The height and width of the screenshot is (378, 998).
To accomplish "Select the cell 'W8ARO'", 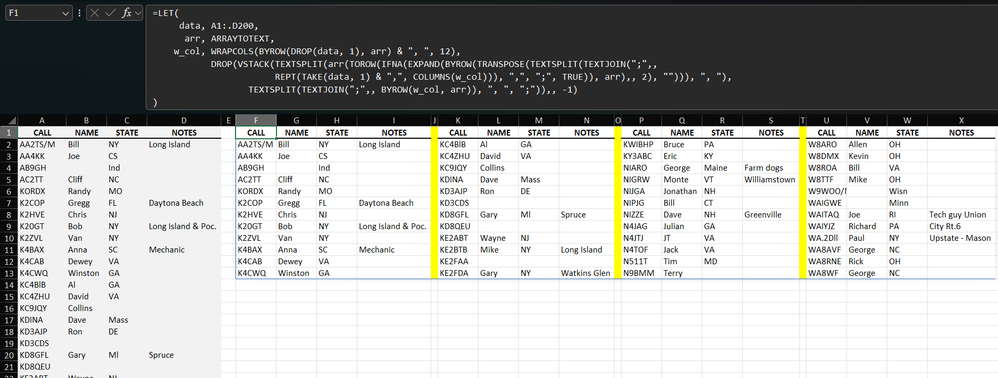I will tap(826, 144).
